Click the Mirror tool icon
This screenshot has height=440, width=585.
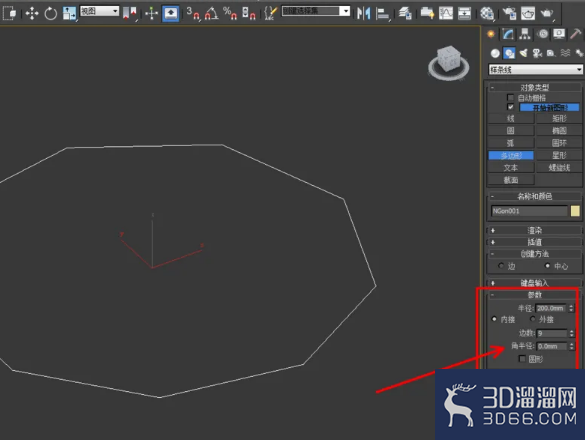tap(363, 13)
